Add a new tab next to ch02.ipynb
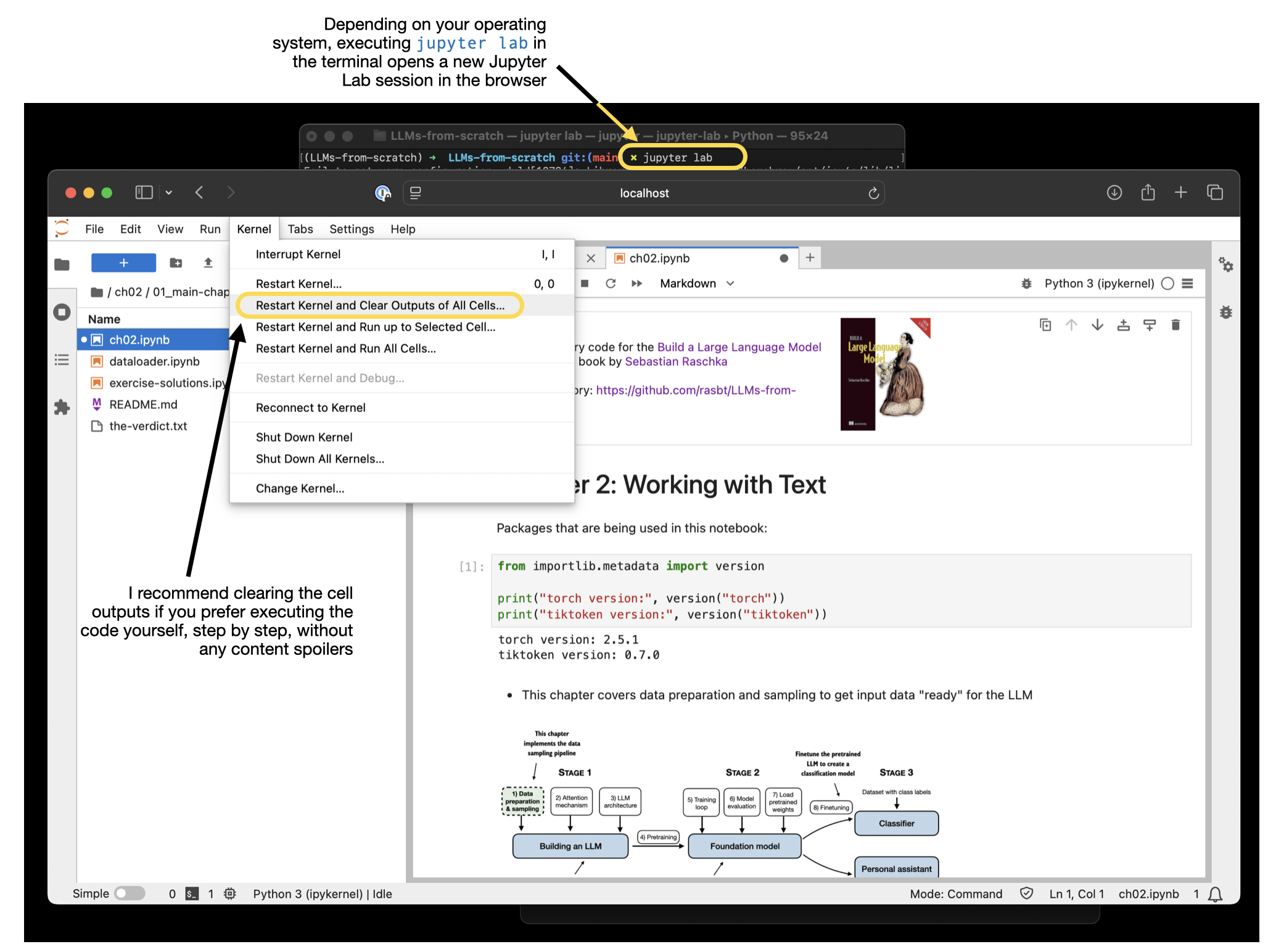The image size is (1268, 952). (x=810, y=258)
